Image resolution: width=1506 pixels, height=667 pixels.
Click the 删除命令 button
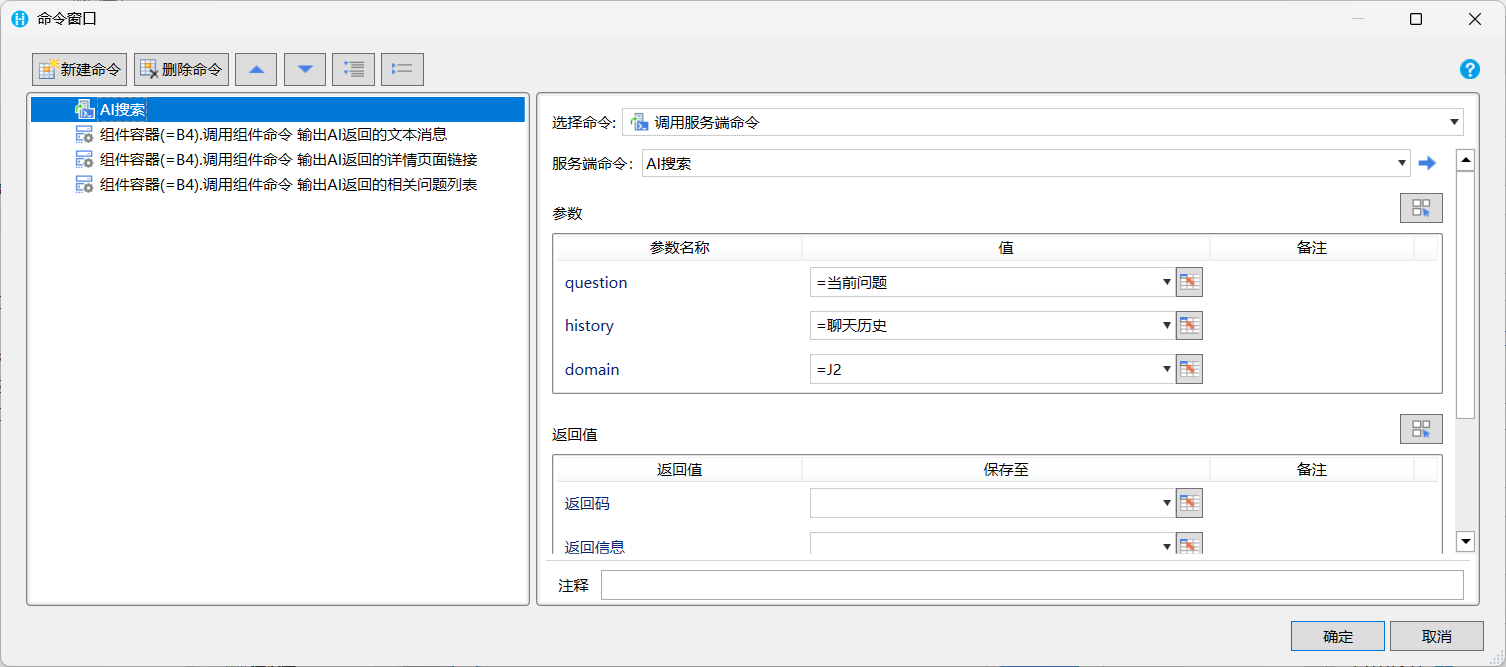[181, 69]
